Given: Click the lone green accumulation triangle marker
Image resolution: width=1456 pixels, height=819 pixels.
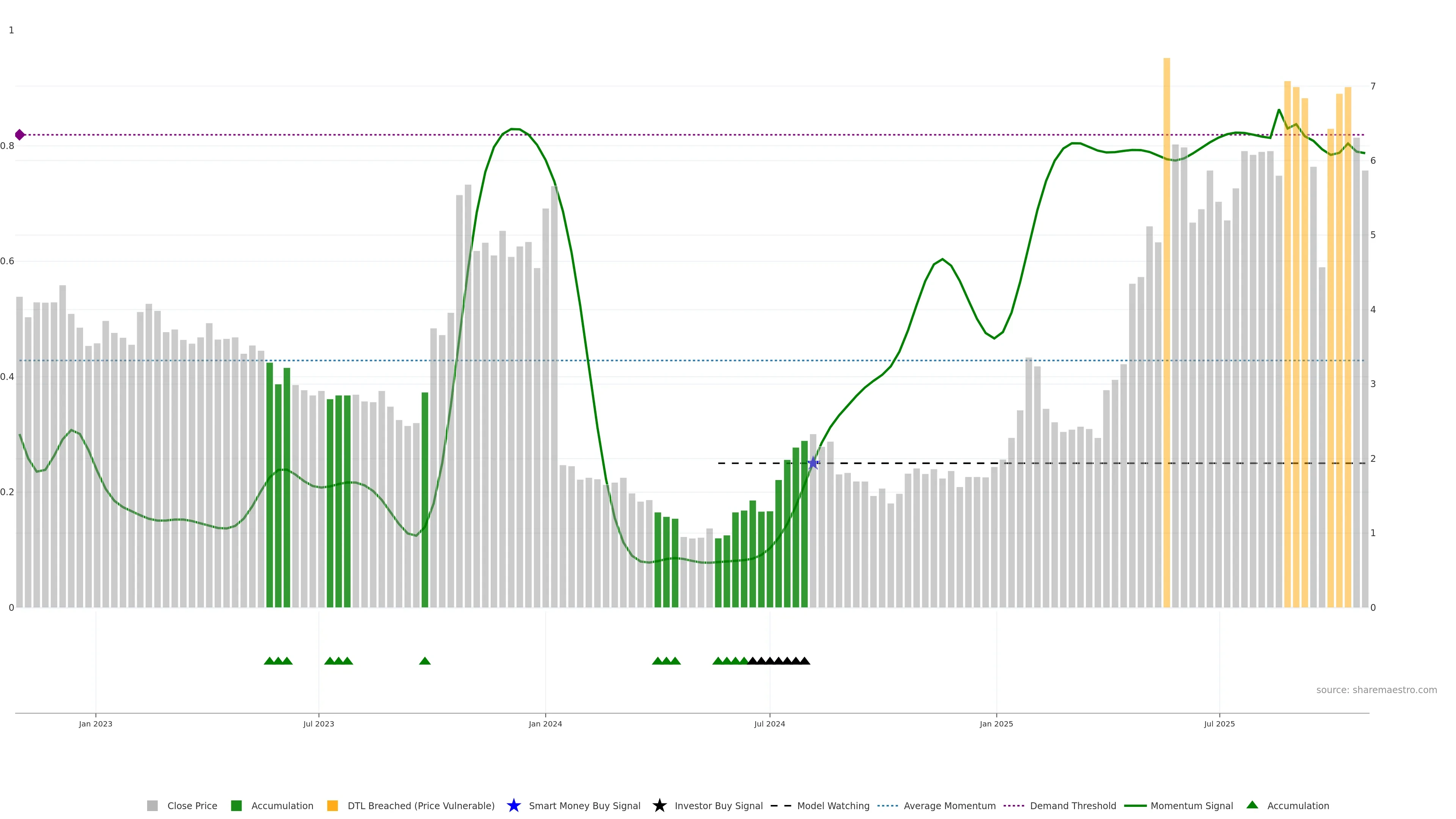Looking at the screenshot, I should point(425,661).
